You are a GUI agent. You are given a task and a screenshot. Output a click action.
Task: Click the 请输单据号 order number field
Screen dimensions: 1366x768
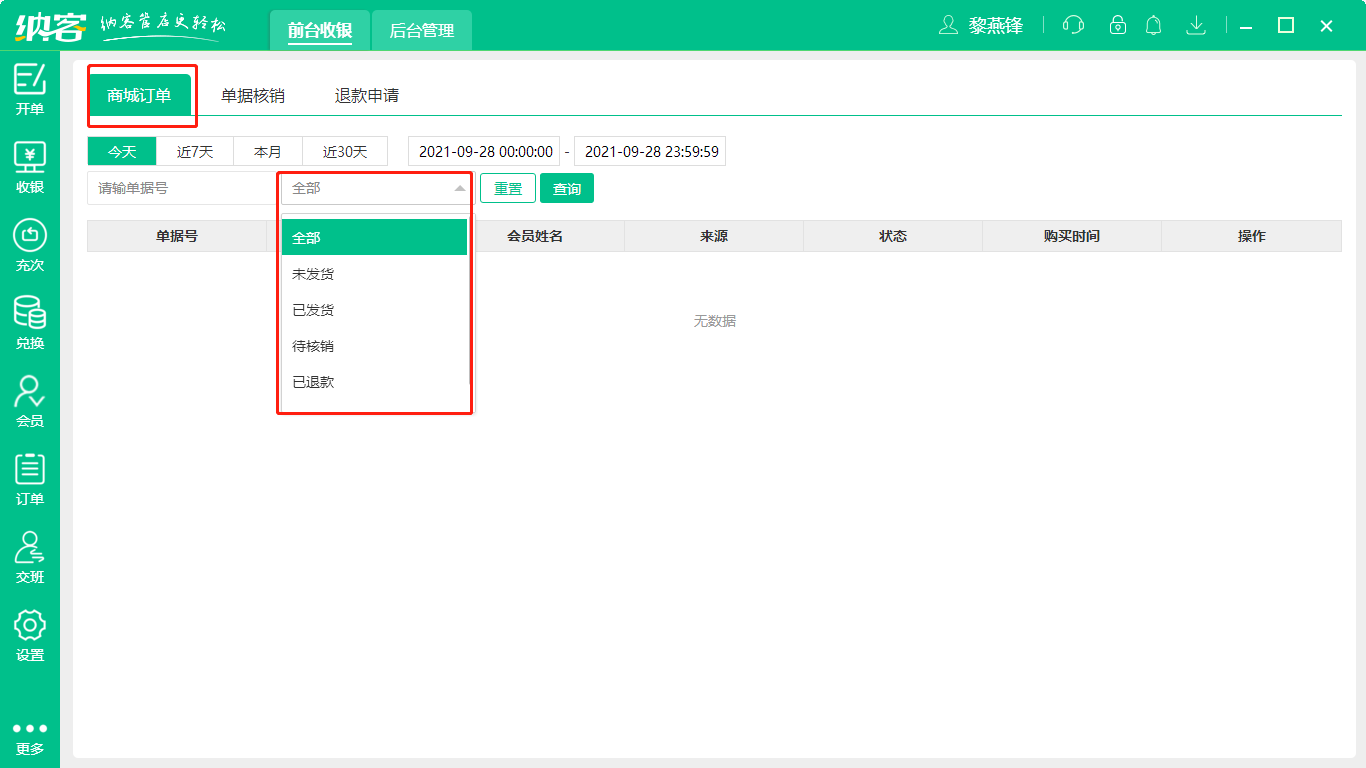pyautogui.click(x=182, y=188)
